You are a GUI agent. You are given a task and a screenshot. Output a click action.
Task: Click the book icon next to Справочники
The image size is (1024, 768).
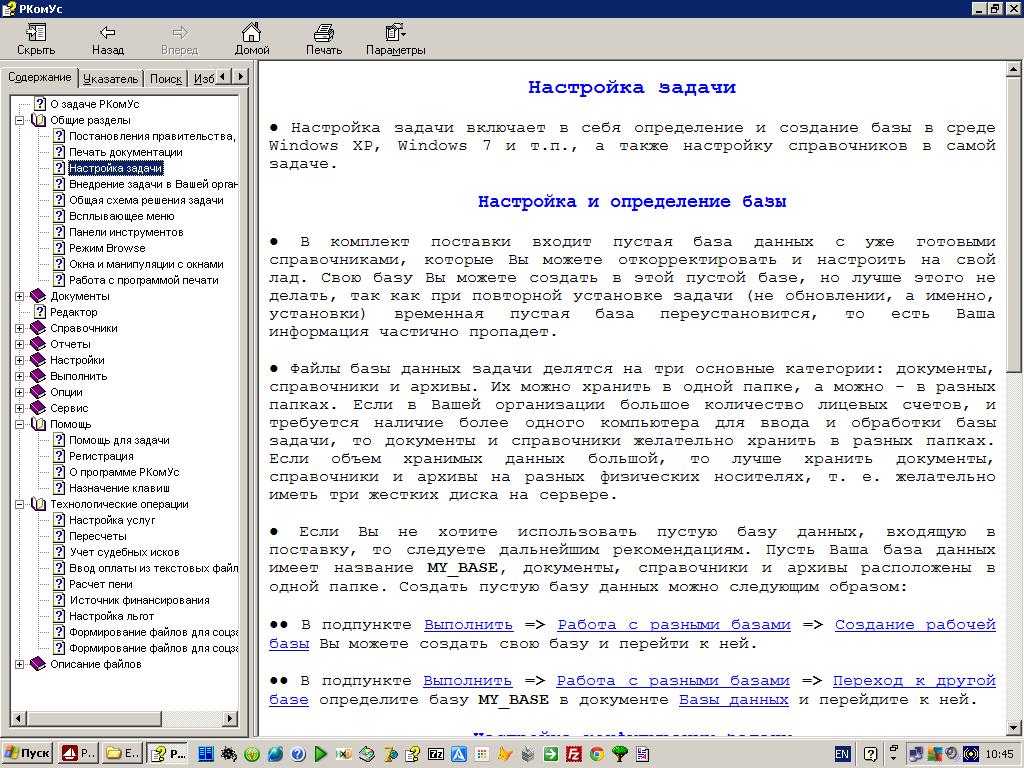coord(38,328)
